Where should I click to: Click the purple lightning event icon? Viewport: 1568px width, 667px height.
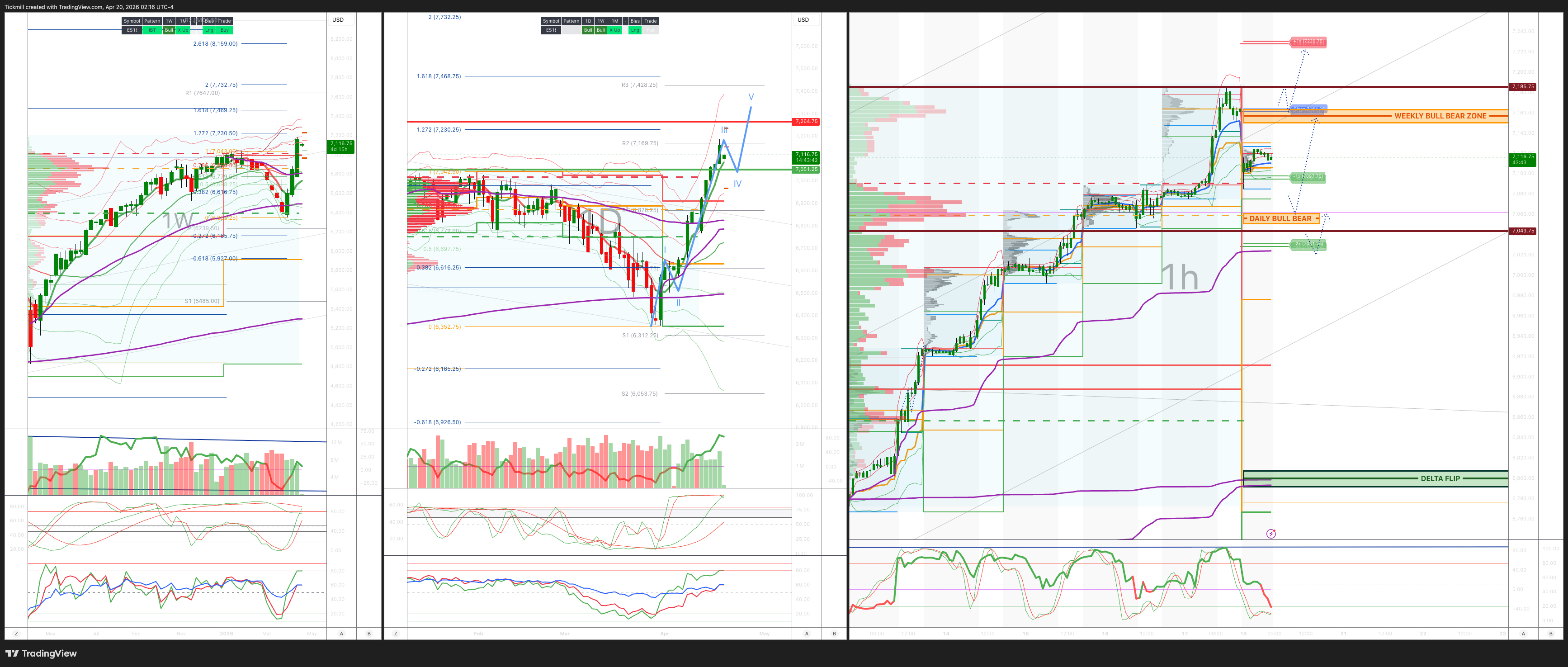1271,534
